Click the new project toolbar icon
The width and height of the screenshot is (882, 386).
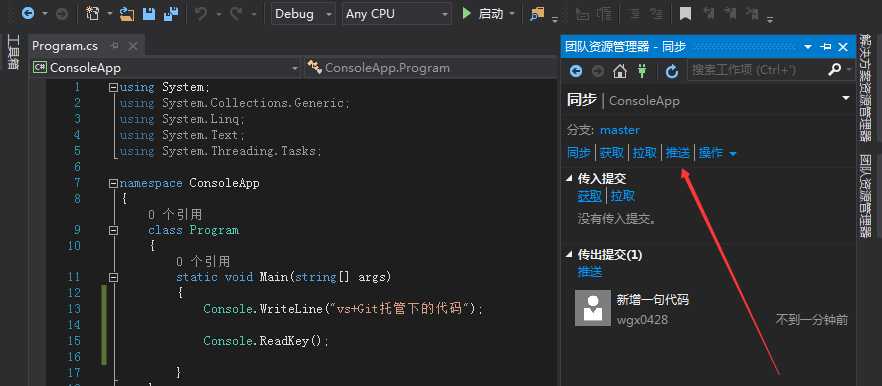(92, 14)
